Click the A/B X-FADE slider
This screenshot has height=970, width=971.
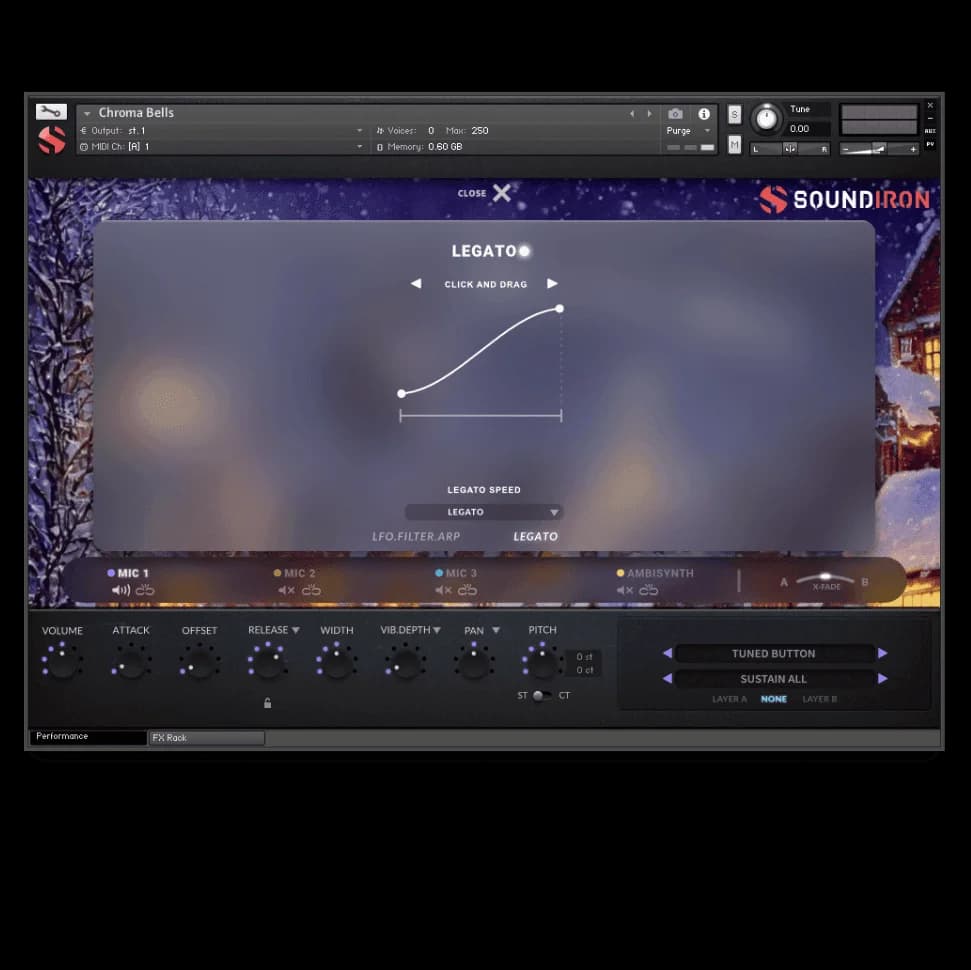tap(825, 580)
